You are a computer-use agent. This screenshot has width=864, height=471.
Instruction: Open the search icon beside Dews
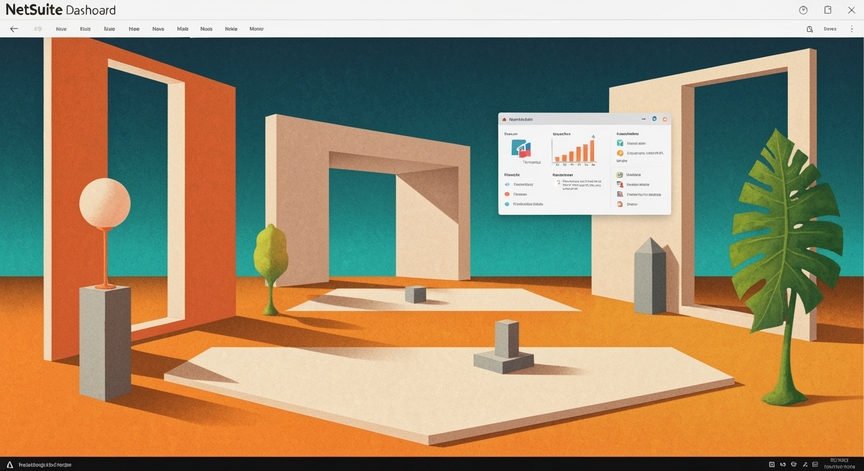tap(809, 29)
